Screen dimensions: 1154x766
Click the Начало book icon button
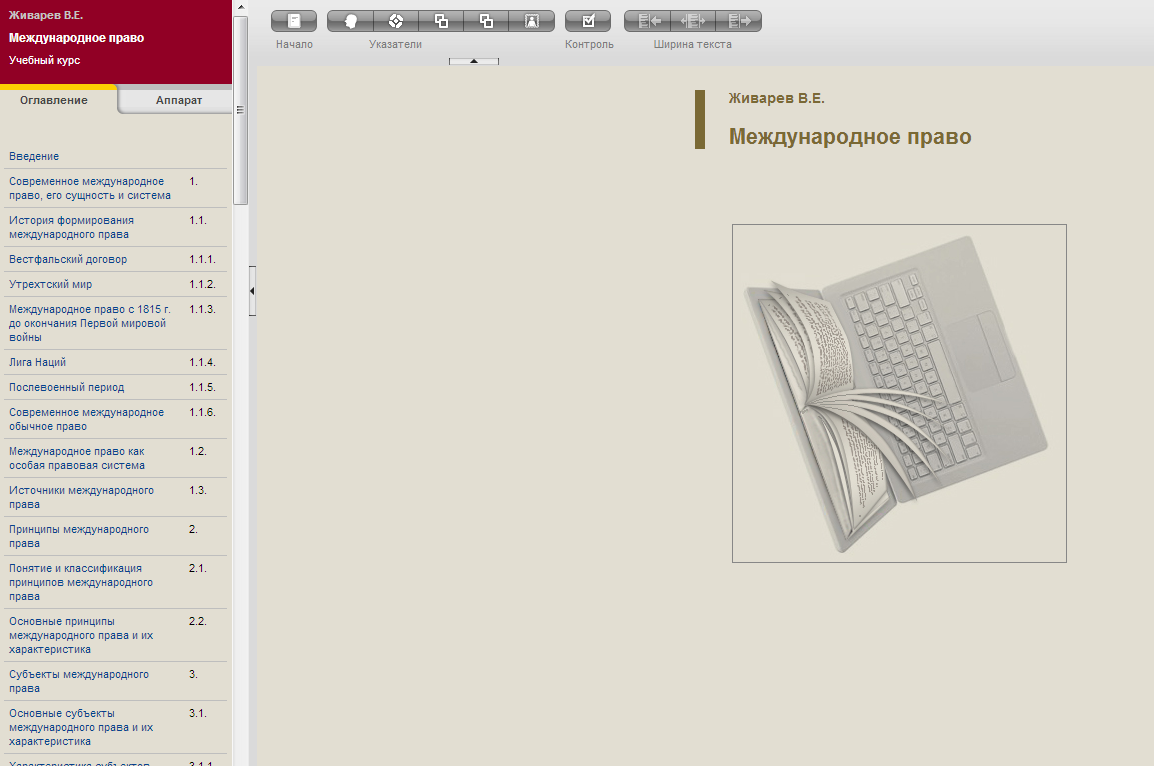pos(294,21)
